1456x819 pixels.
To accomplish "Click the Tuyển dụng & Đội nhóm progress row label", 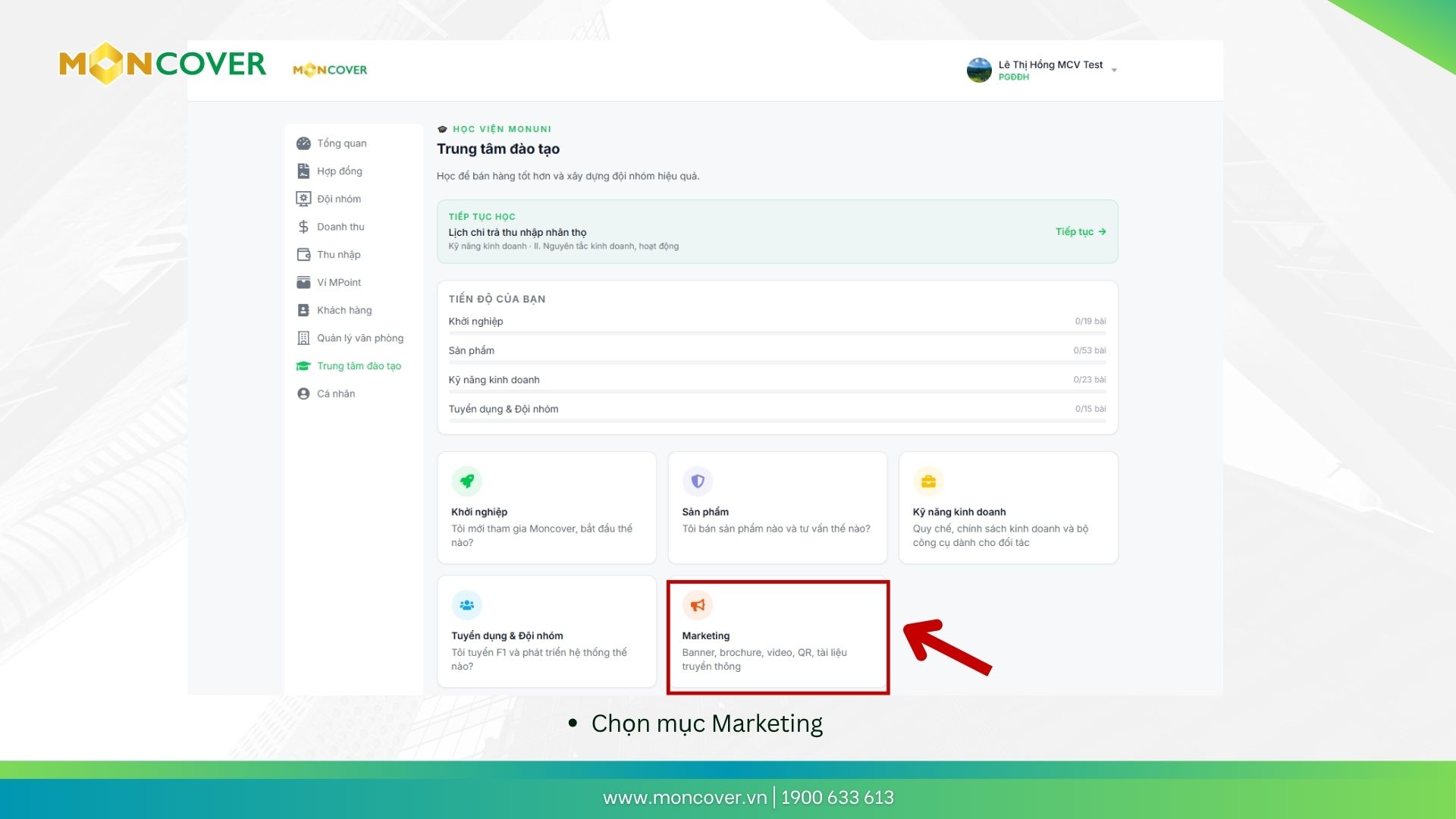I will point(503,409).
